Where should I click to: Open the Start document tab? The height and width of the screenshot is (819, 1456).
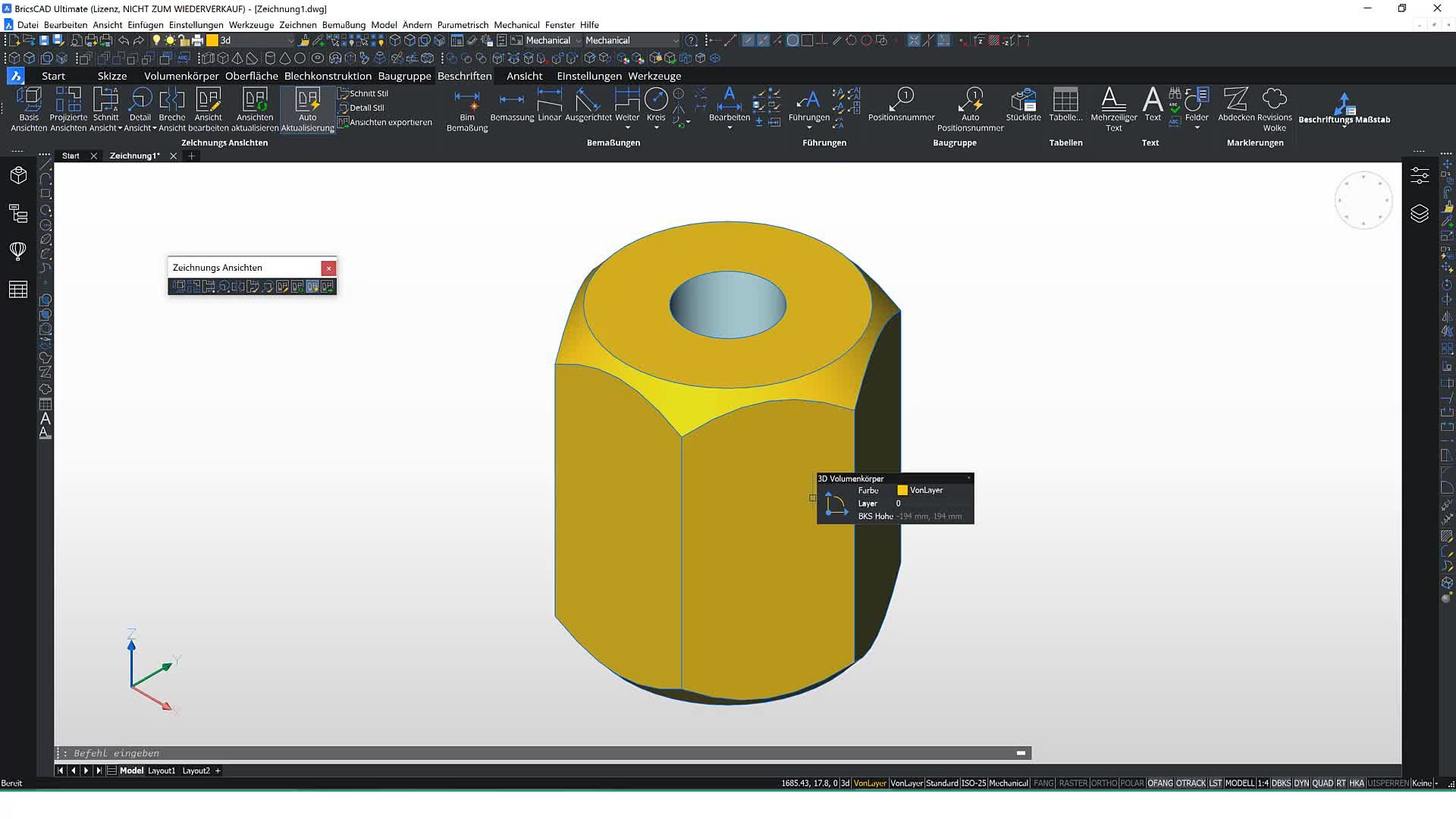71,155
